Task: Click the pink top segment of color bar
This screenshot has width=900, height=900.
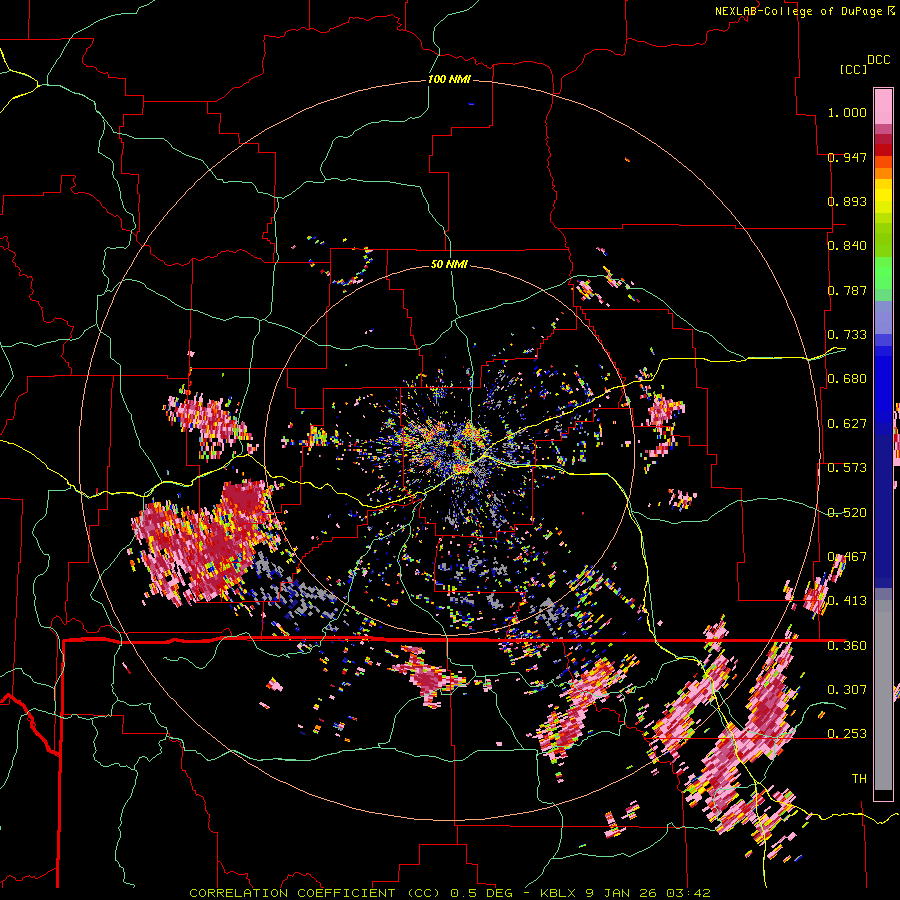Action: 883,106
